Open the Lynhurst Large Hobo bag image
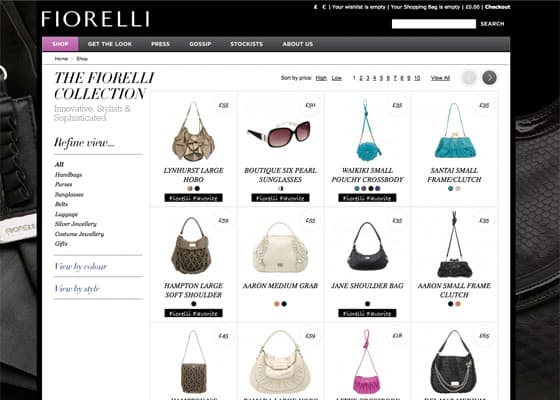560x400 pixels. click(194, 131)
